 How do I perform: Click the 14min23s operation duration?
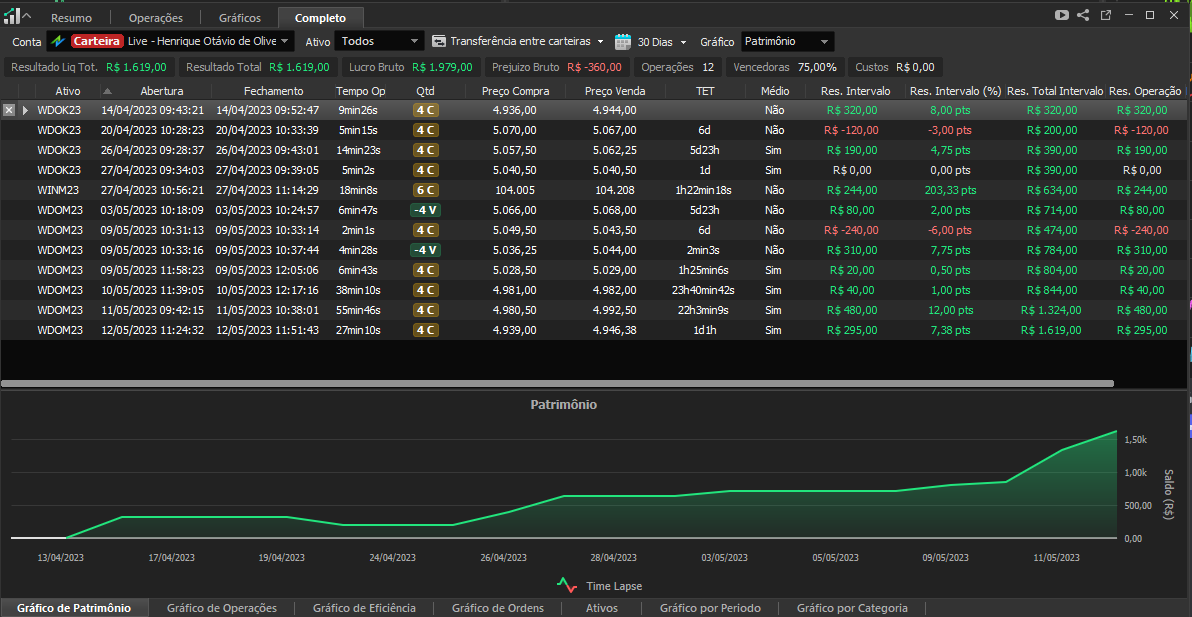click(360, 150)
